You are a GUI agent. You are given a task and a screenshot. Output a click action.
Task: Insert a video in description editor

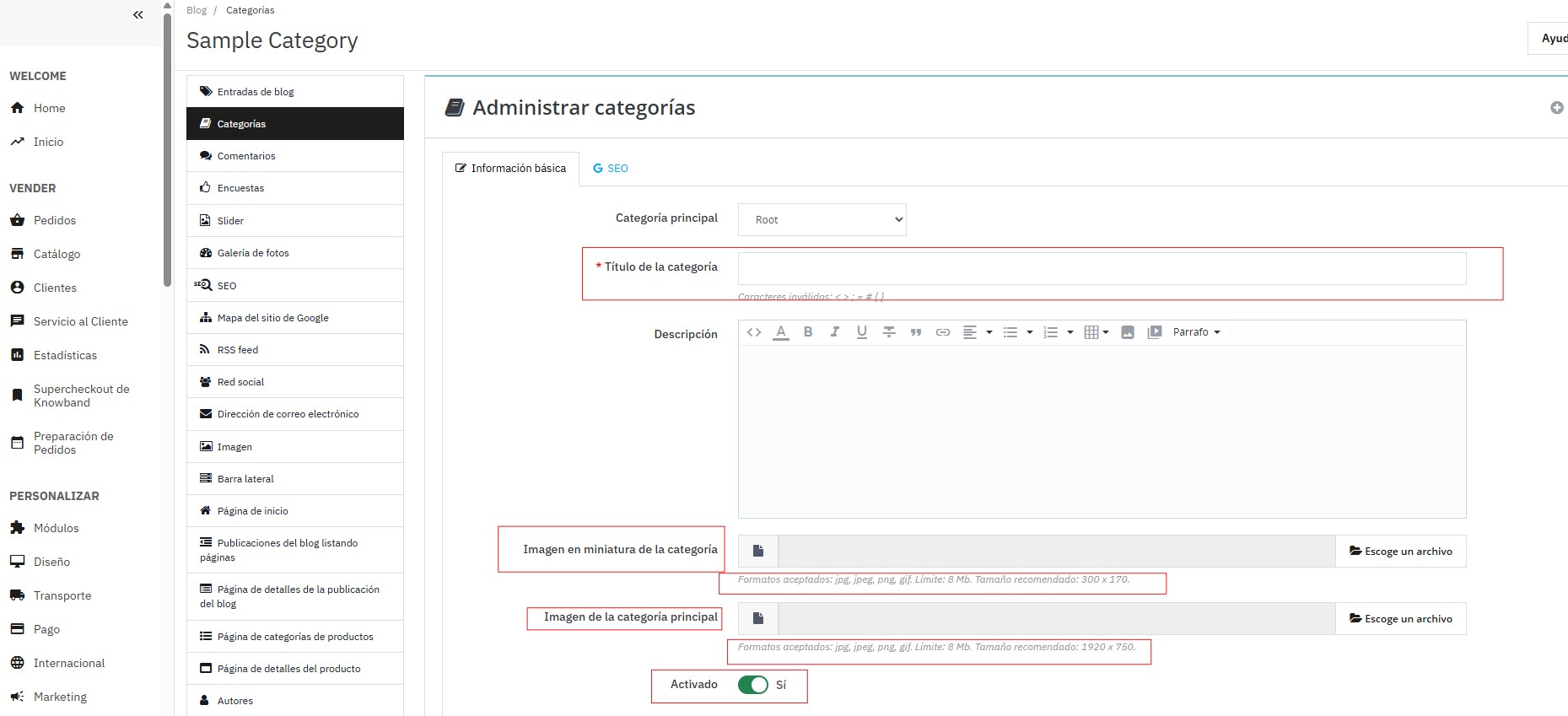click(1155, 332)
